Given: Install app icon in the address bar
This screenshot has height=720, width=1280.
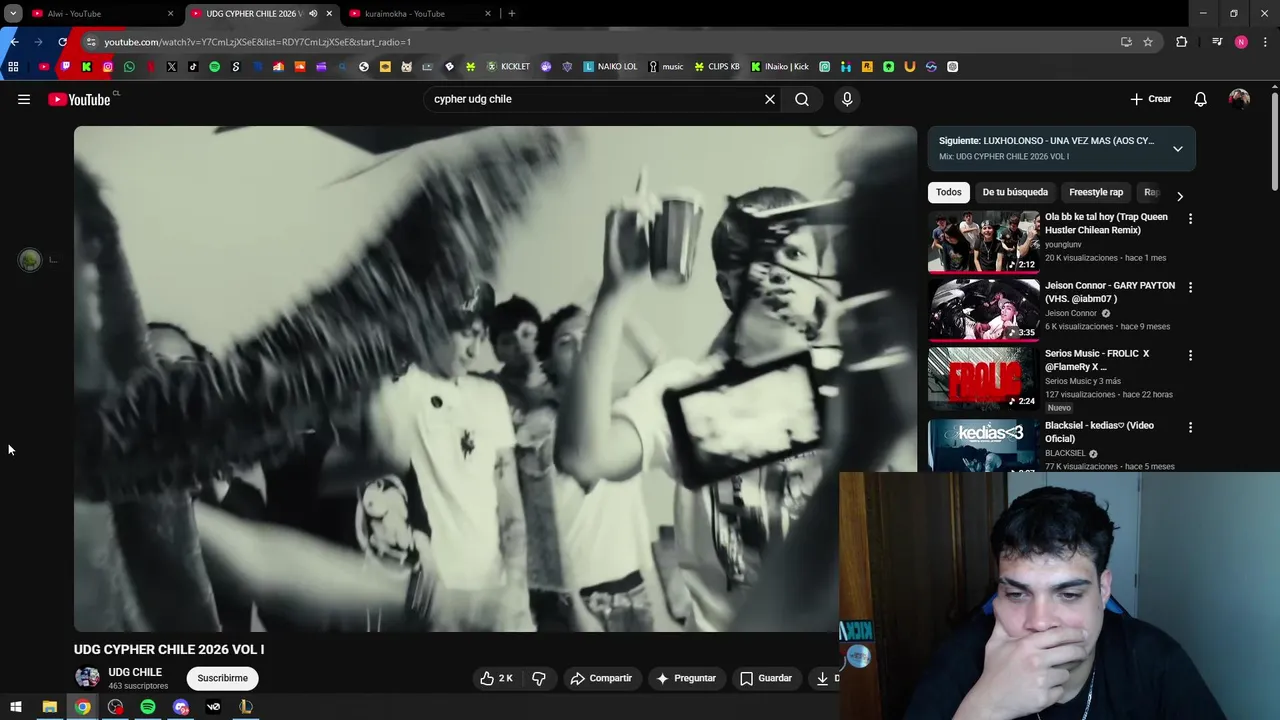Looking at the screenshot, I should (x=1126, y=42).
